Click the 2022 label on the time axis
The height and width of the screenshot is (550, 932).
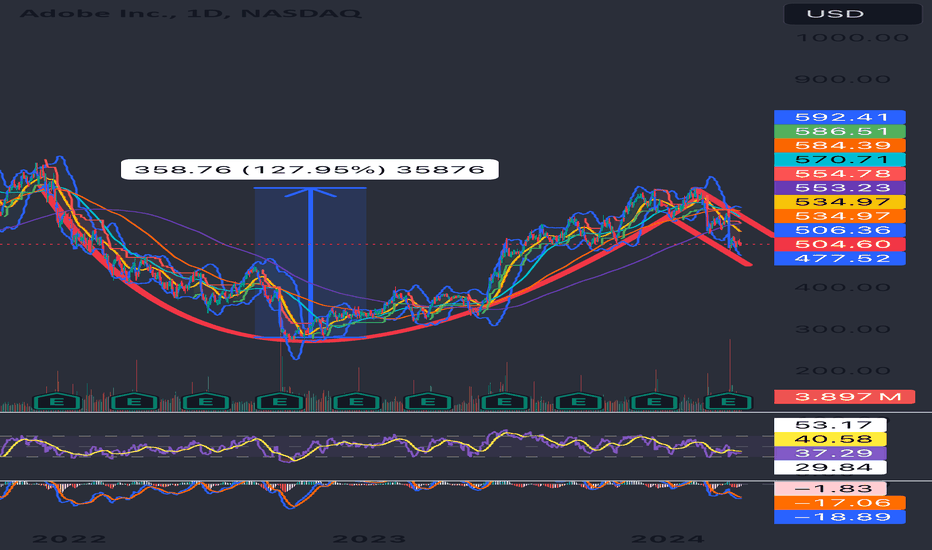[68, 539]
